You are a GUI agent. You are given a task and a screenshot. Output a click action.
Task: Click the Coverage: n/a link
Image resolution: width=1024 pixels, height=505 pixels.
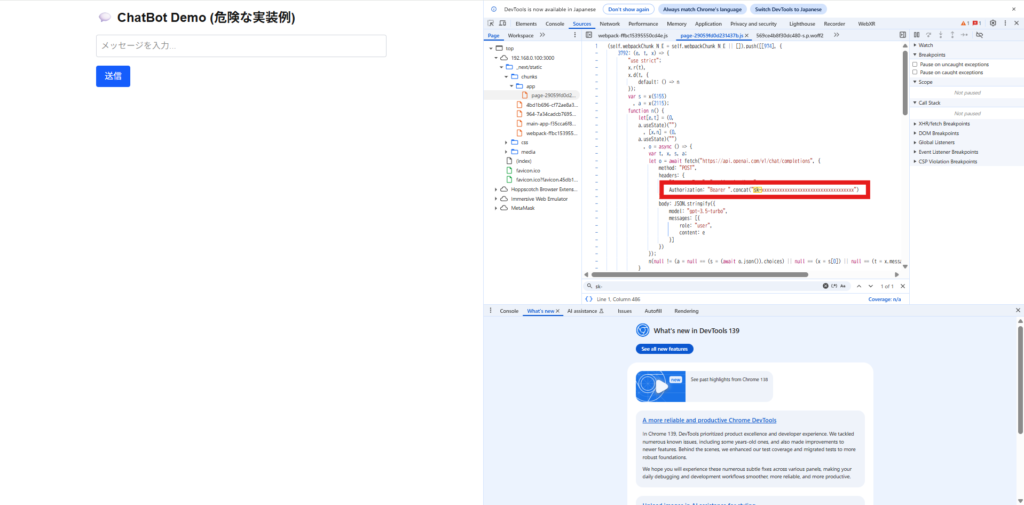884,299
